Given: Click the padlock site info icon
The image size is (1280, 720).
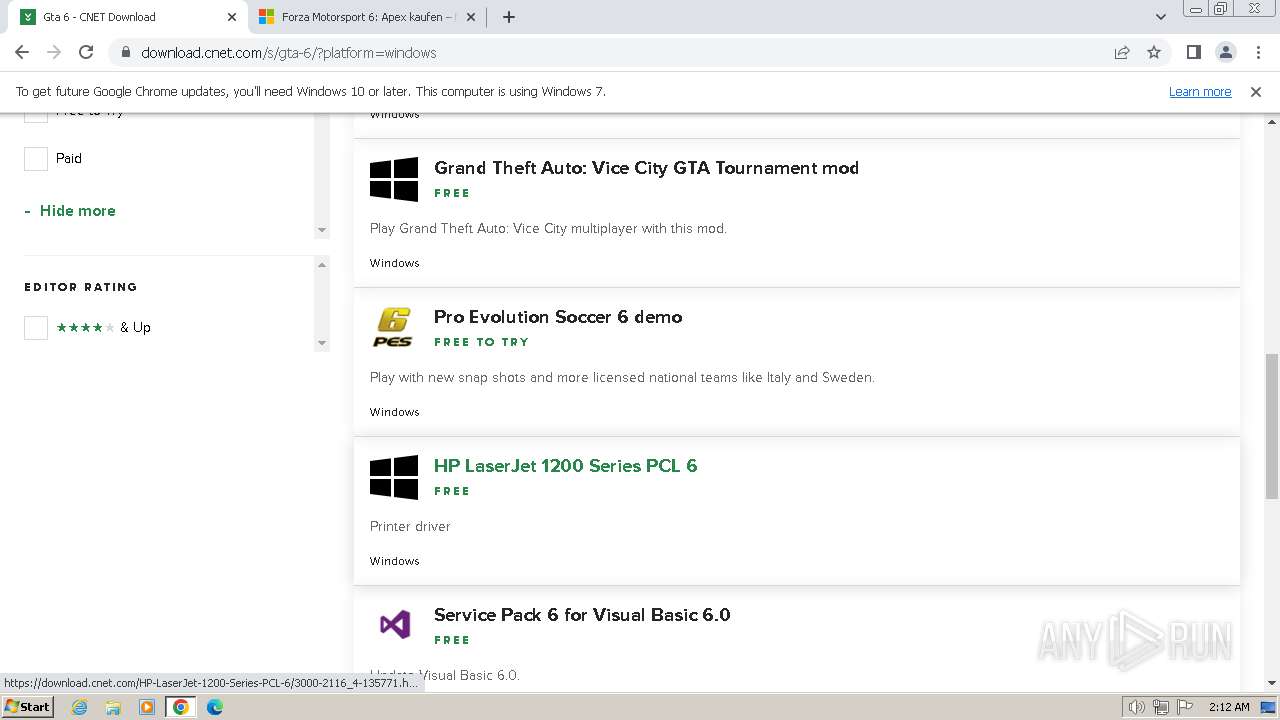Looking at the screenshot, I should coord(125,53).
